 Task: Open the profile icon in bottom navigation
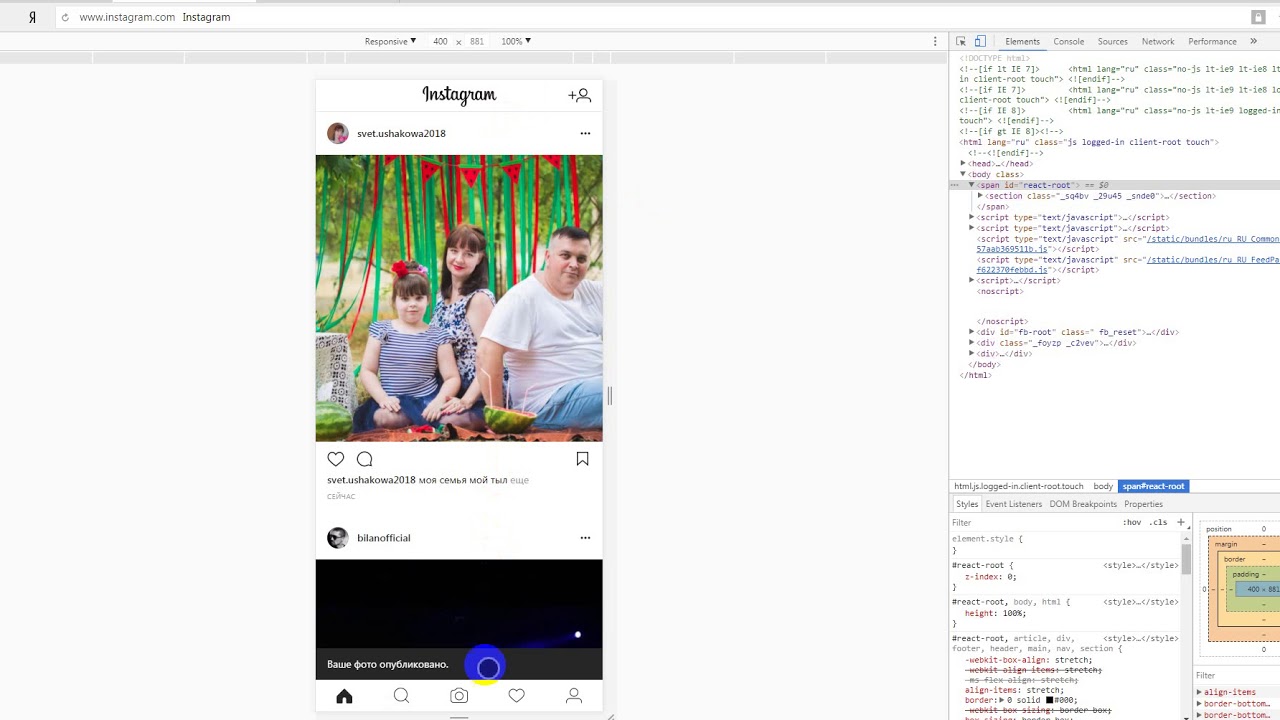click(574, 696)
